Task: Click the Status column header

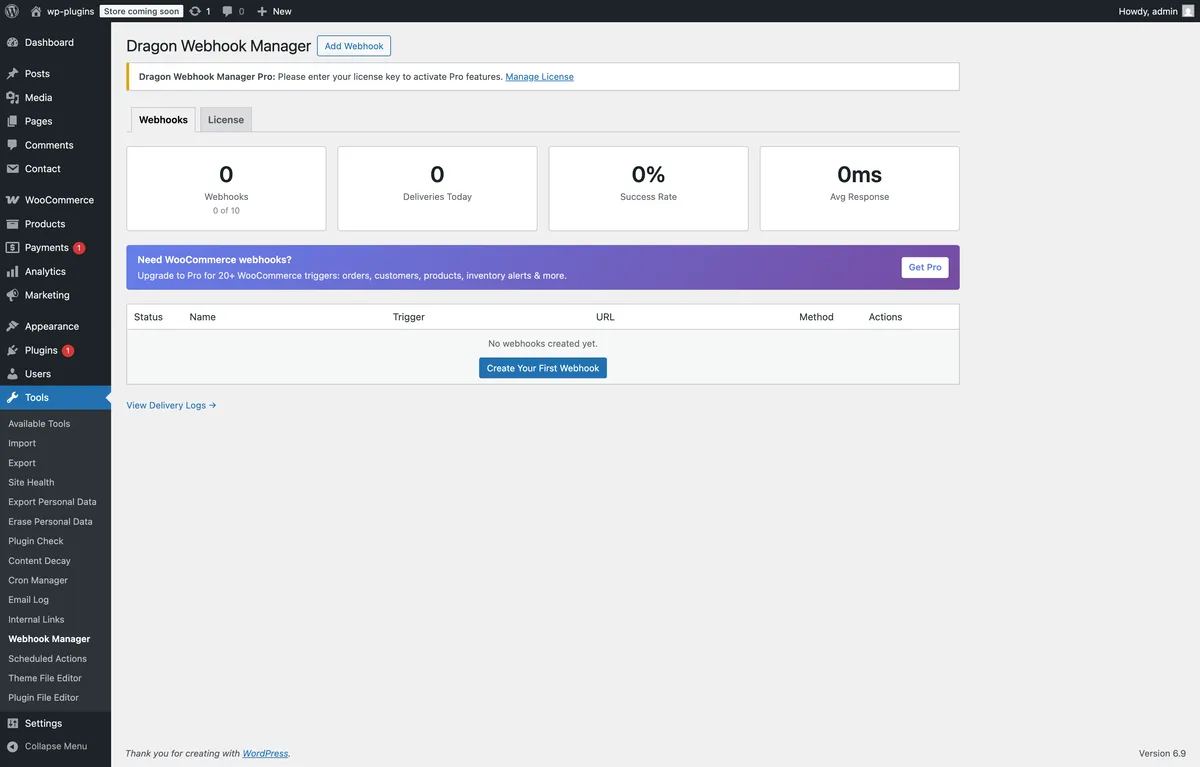Action: [x=148, y=317]
